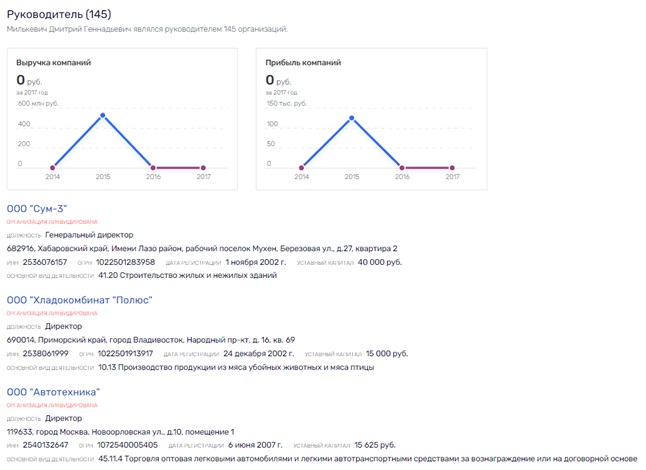Click the 2015 revenue chart peak point
This screenshot has width=646, height=470.
[x=103, y=115]
